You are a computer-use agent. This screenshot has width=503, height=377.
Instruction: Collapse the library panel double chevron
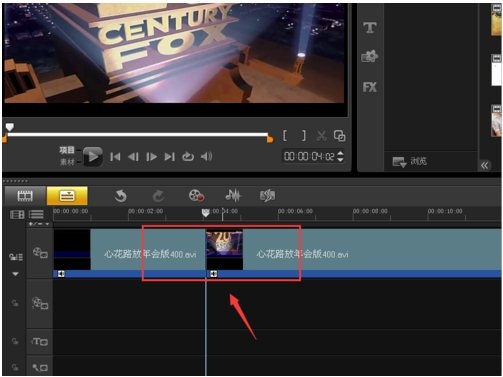[484, 165]
